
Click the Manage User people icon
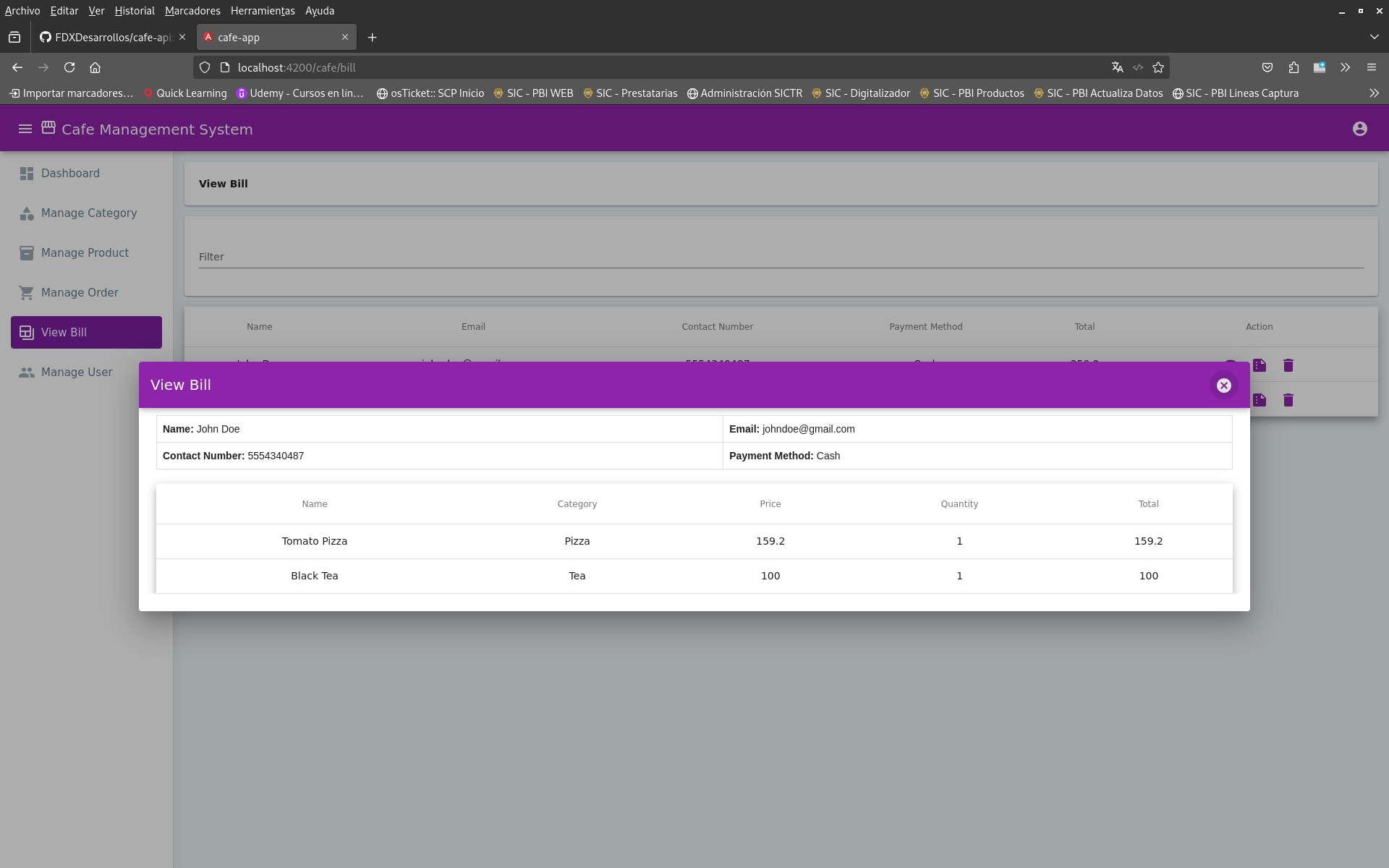click(x=27, y=373)
